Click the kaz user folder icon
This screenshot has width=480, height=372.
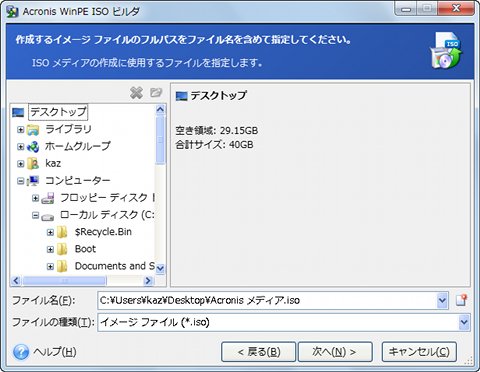pyautogui.click(x=33, y=164)
